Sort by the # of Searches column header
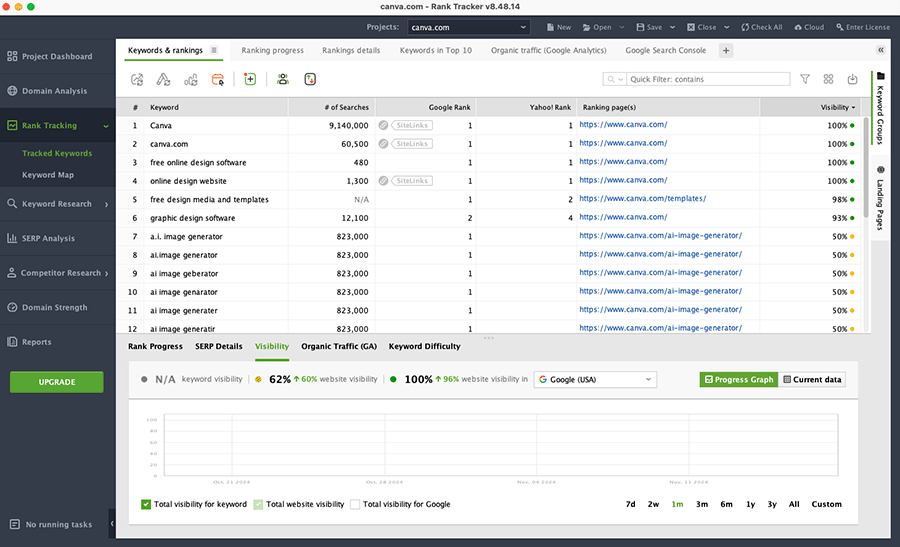Viewport: 900px width, 547px height. pos(332,107)
